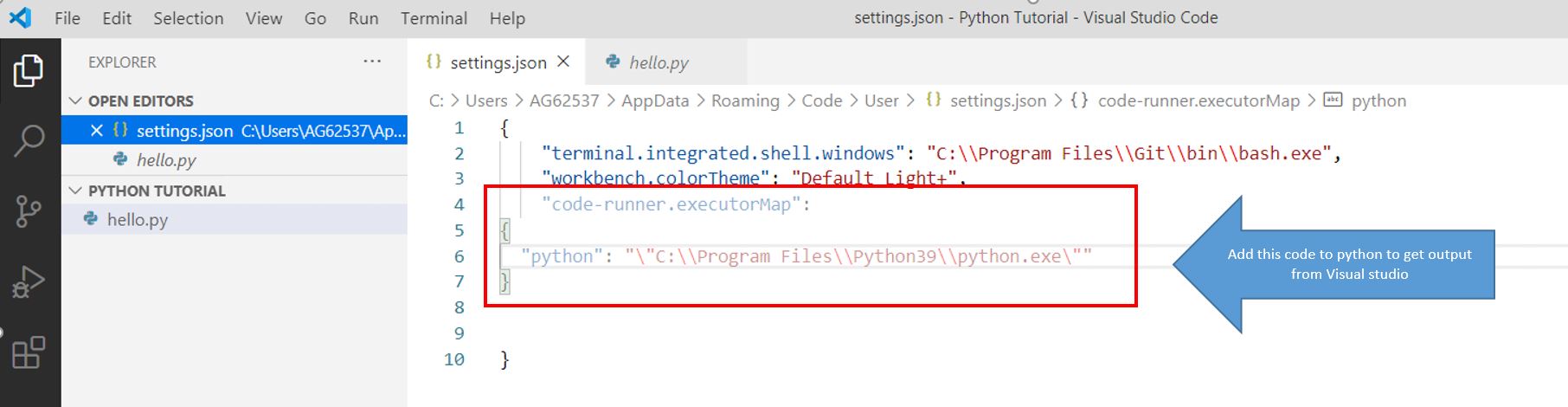This screenshot has width=1568, height=407.
Task: Open the Run menu
Action: tap(363, 18)
